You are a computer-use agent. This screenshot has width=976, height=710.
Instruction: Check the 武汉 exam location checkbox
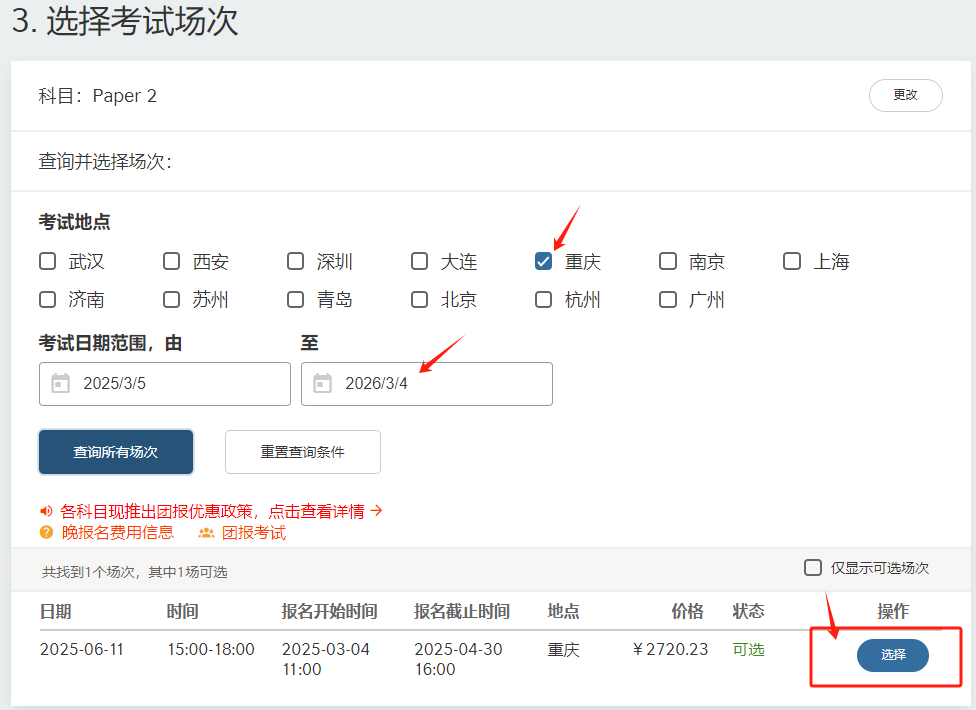coord(47,261)
